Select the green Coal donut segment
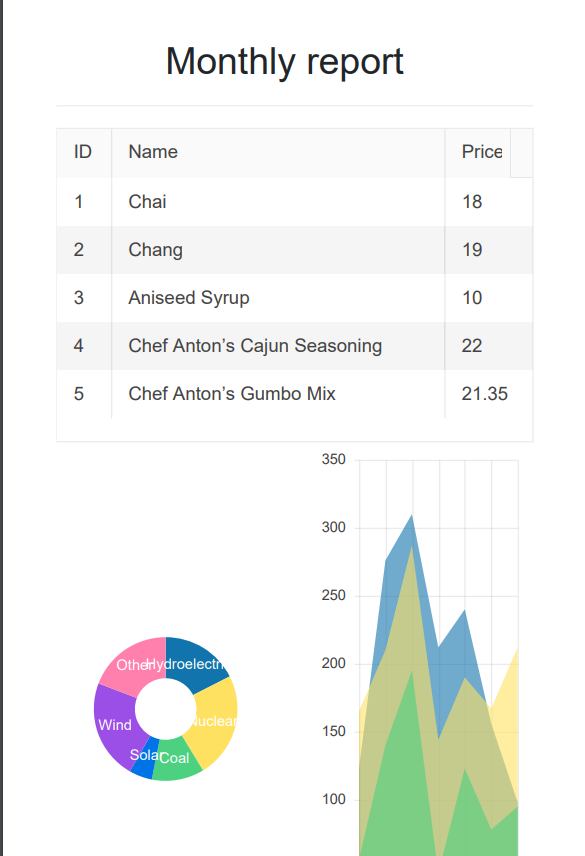 click(176, 761)
